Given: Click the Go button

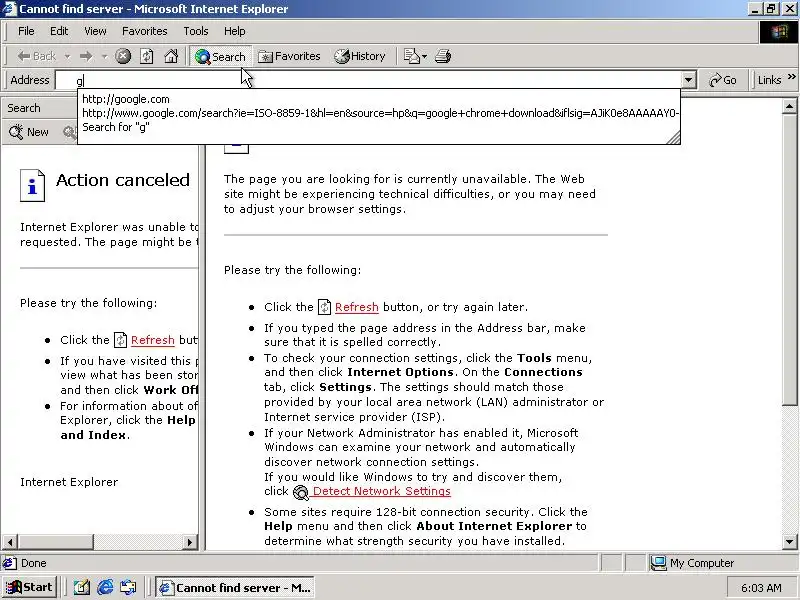Looking at the screenshot, I should click(x=723, y=80).
